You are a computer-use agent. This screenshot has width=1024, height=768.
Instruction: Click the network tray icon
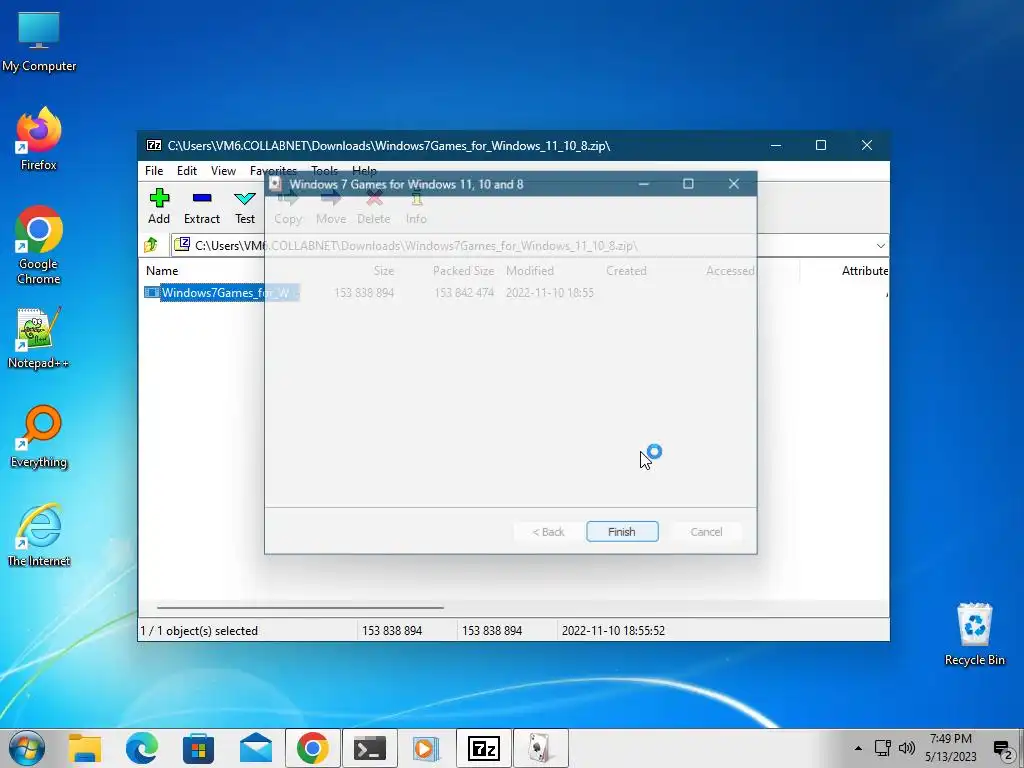[x=883, y=748]
